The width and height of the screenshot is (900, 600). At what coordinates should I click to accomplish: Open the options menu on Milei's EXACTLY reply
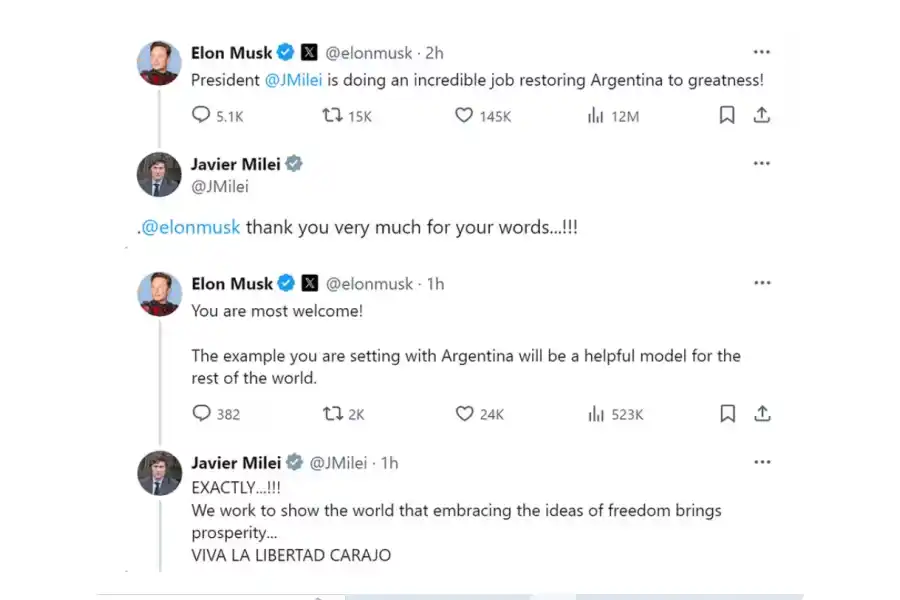762,461
